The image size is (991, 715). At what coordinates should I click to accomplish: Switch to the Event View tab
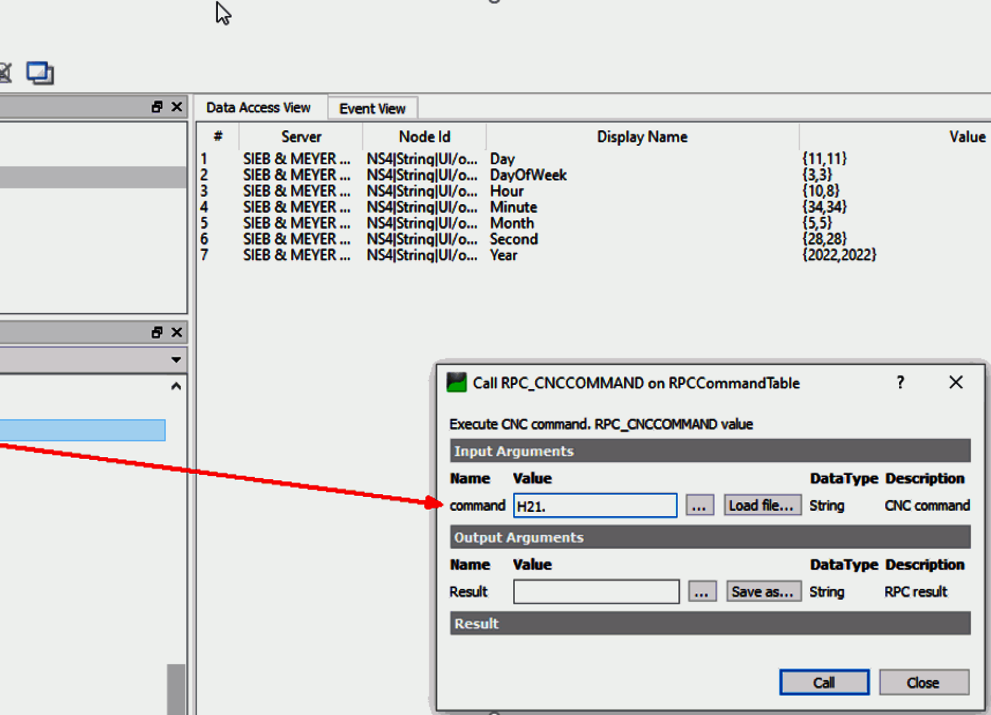372,109
